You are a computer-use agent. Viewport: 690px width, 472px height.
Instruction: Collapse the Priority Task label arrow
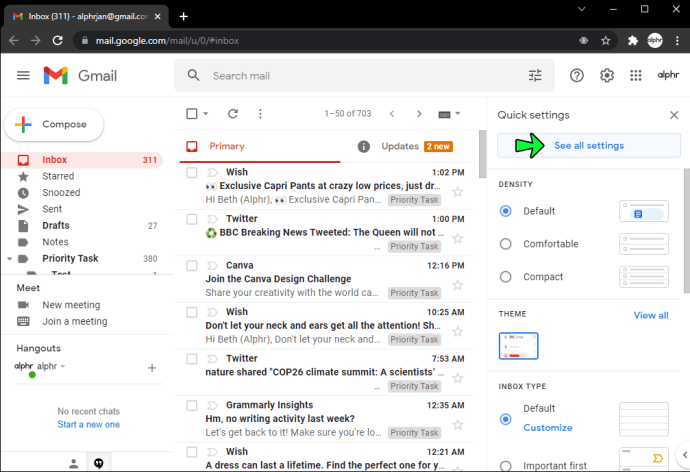tap(9, 259)
